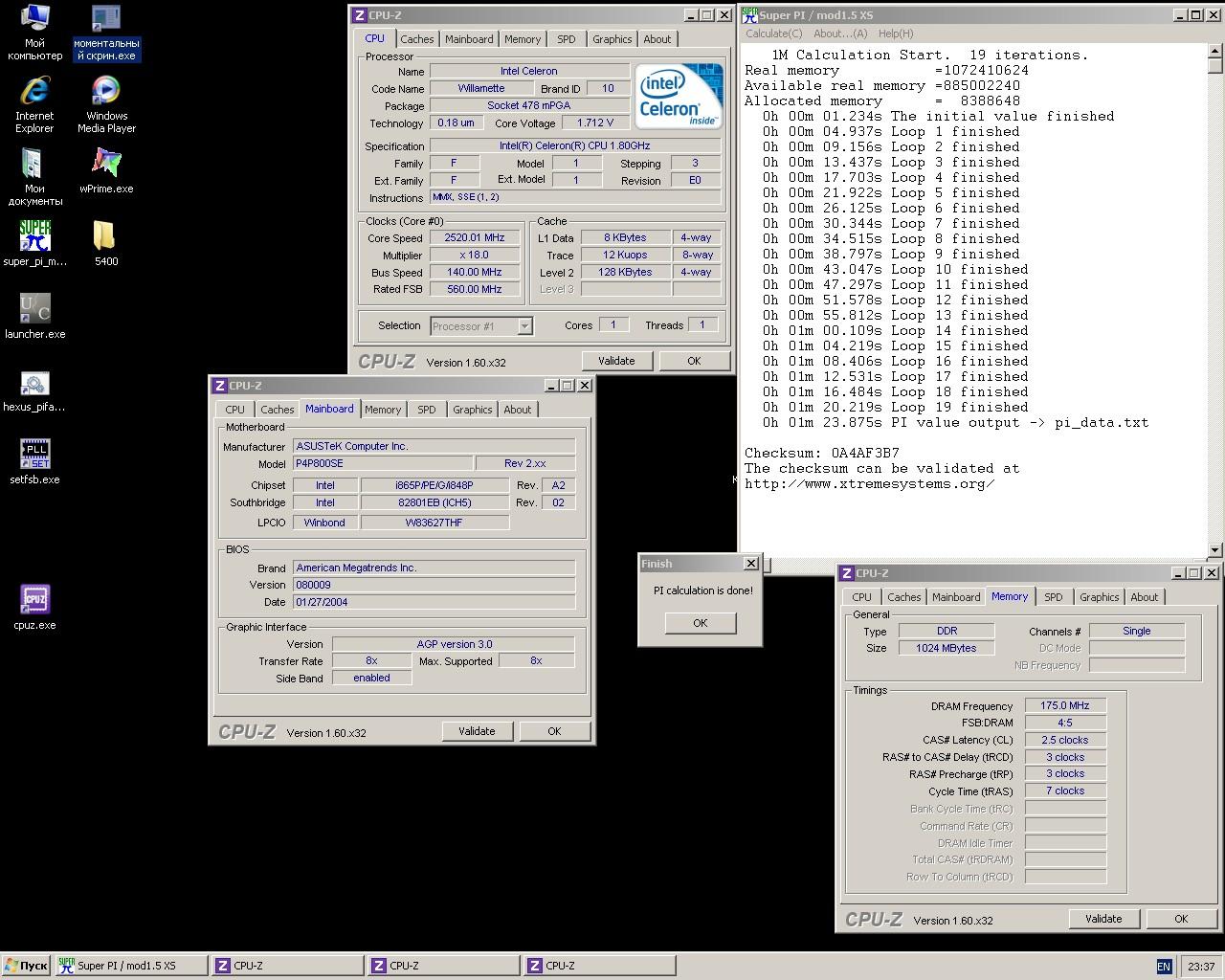Open the Processor #1 selection dropdown
1225x980 pixels.
click(x=524, y=326)
